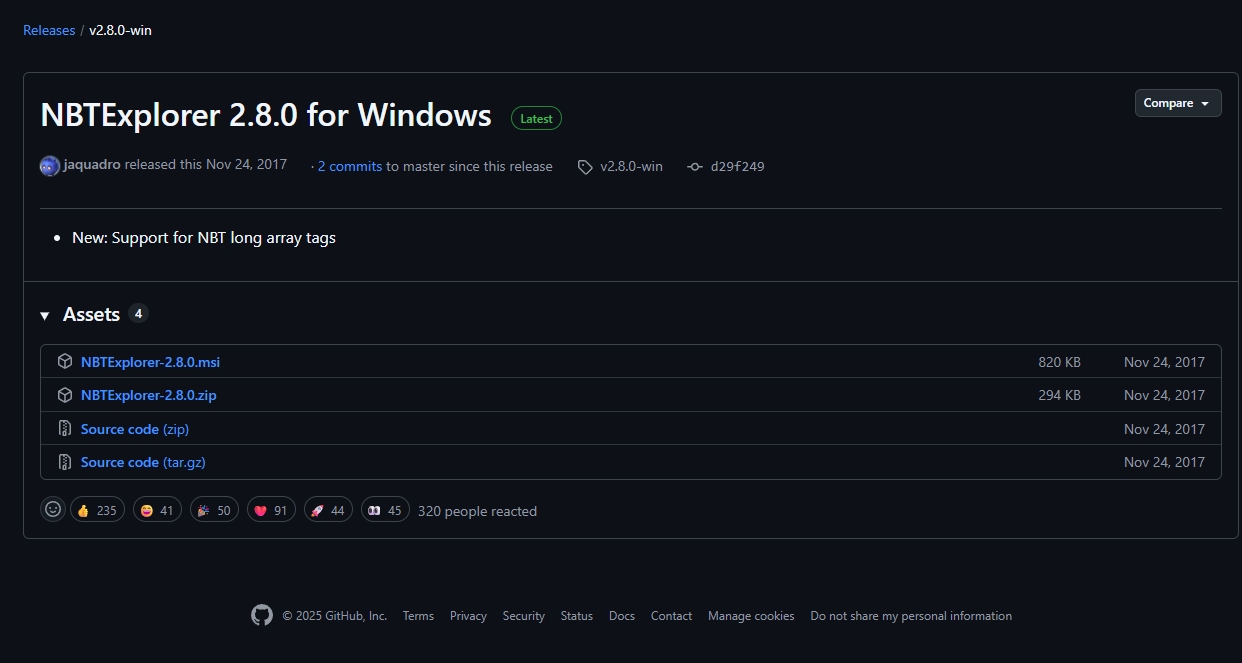Click the Nov 24, 2017 date in .zip asset row
1242x663 pixels.
[1164, 395]
